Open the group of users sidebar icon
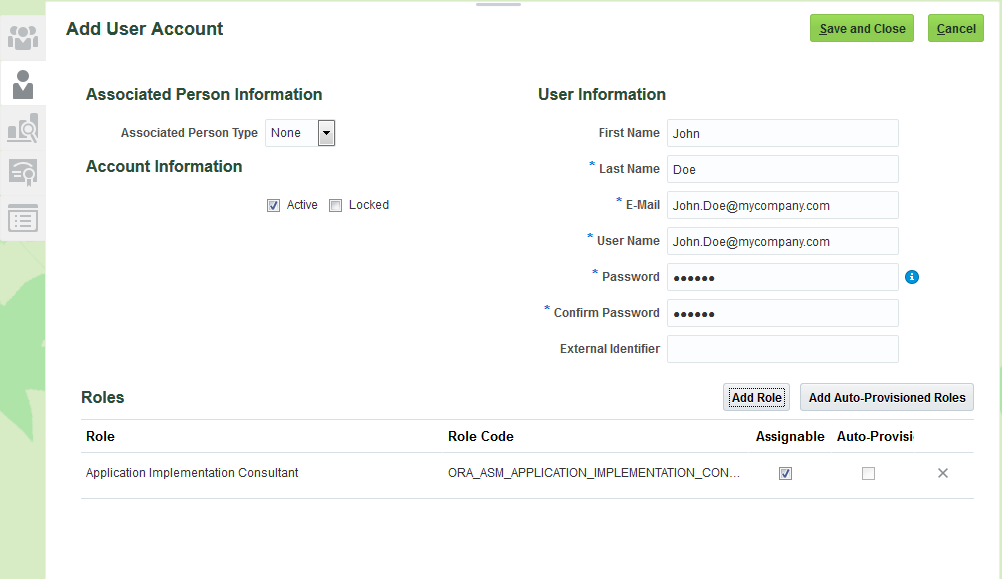 pyautogui.click(x=22, y=38)
